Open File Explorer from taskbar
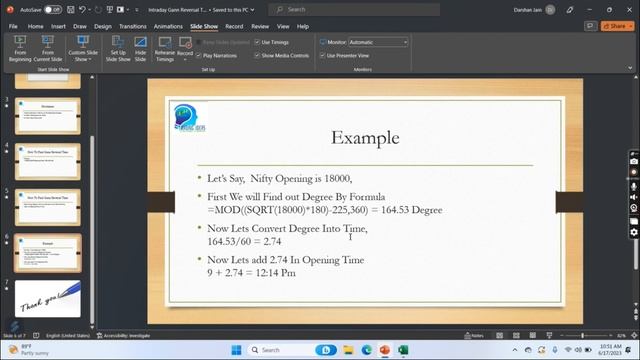Screen dimensions: 640x360 pyautogui.click(x=348, y=350)
